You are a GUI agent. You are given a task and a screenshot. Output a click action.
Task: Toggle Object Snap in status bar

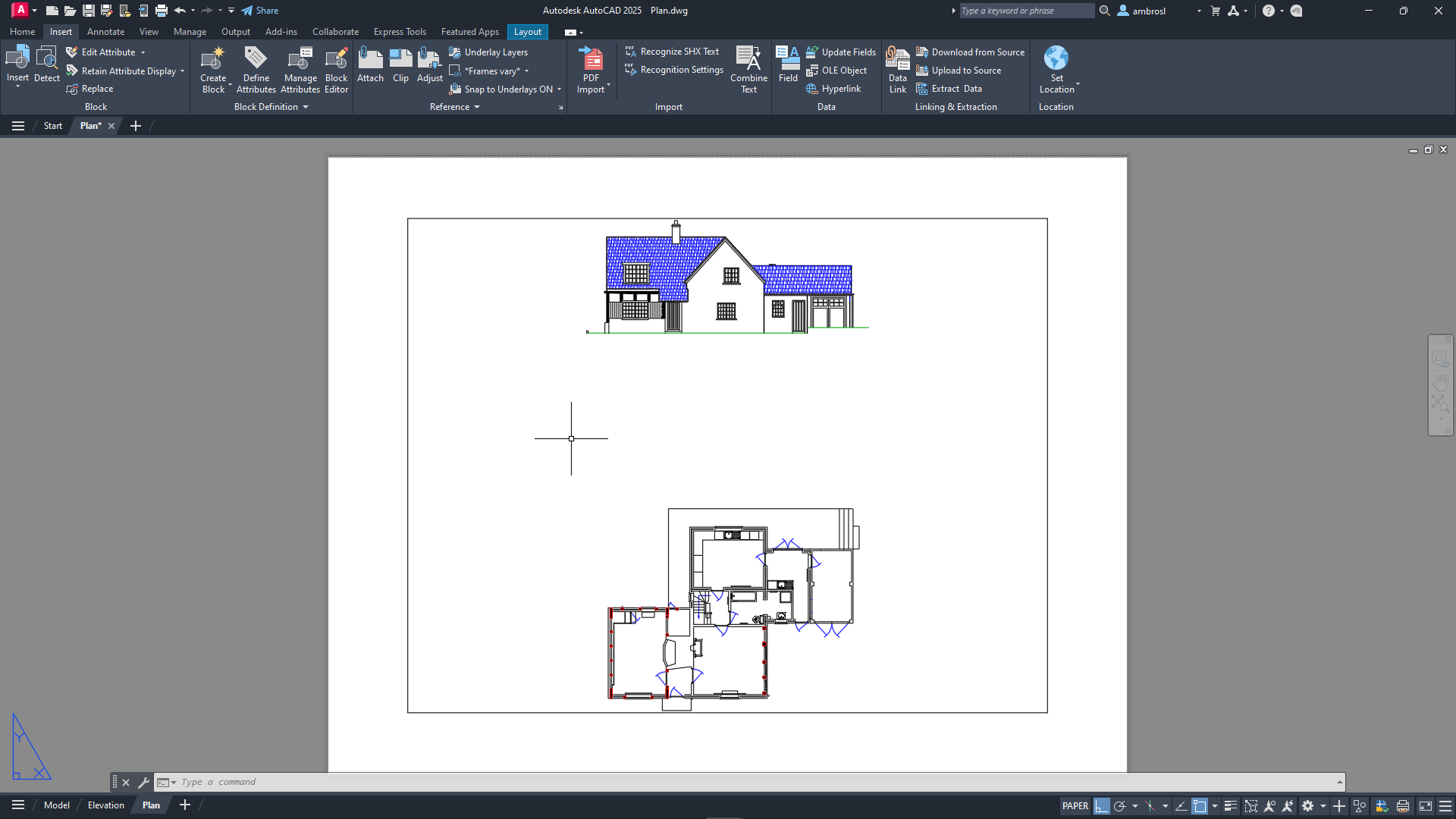tap(1199, 806)
